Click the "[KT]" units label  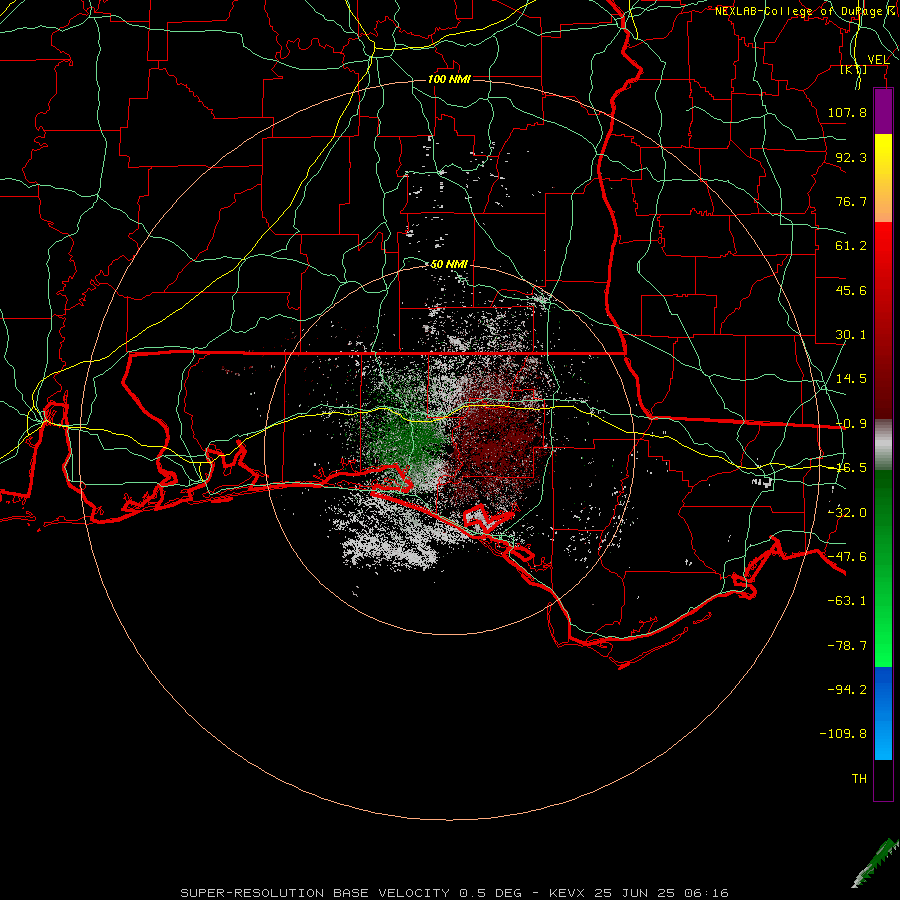(x=854, y=69)
